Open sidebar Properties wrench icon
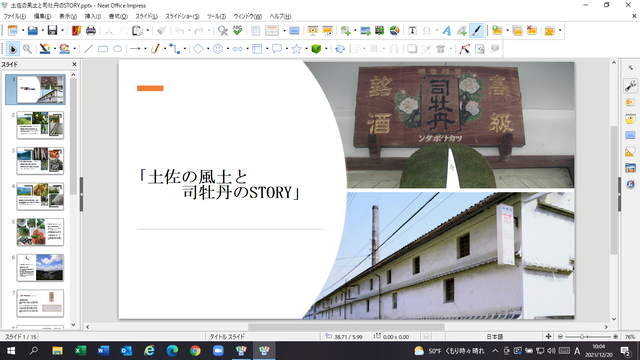 click(x=630, y=86)
